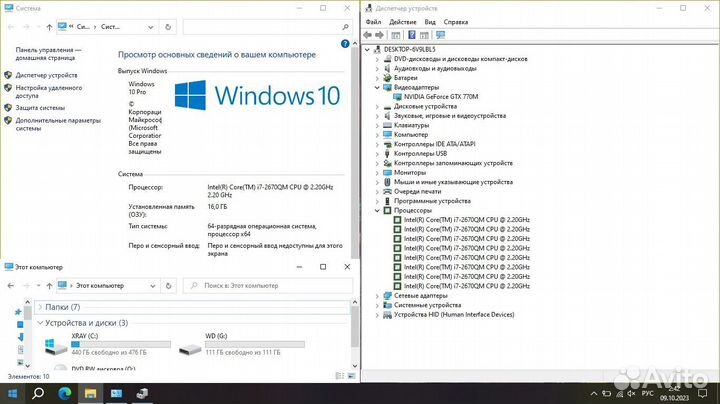Expand the Дисковые устройства category

coord(377,107)
